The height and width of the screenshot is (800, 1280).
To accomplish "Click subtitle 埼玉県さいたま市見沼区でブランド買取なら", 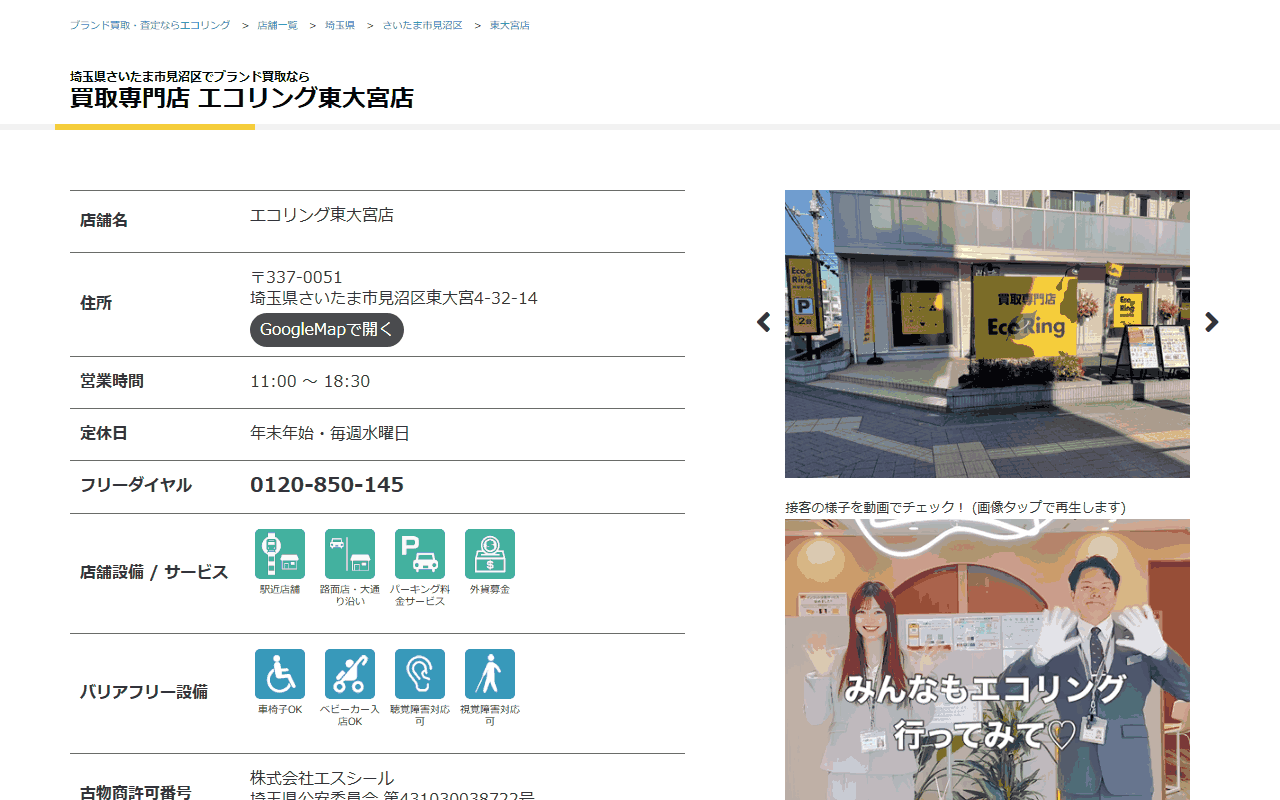I will tap(190, 76).
